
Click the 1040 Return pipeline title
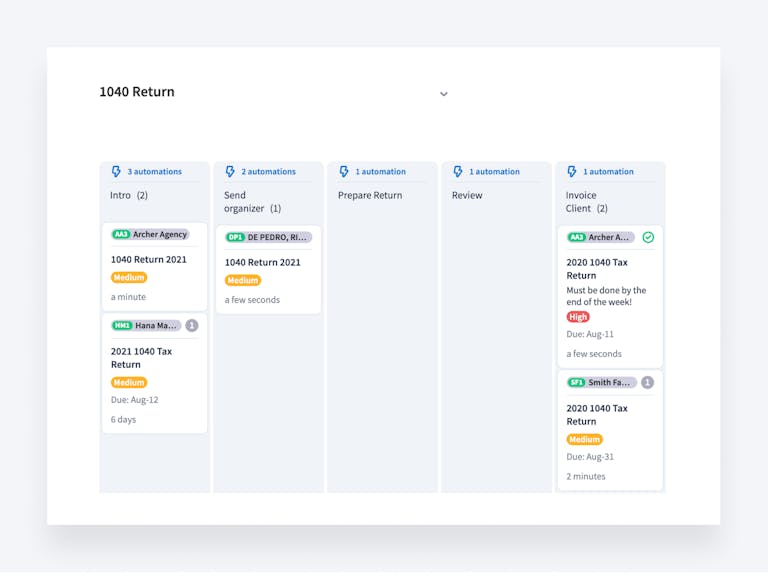[137, 92]
